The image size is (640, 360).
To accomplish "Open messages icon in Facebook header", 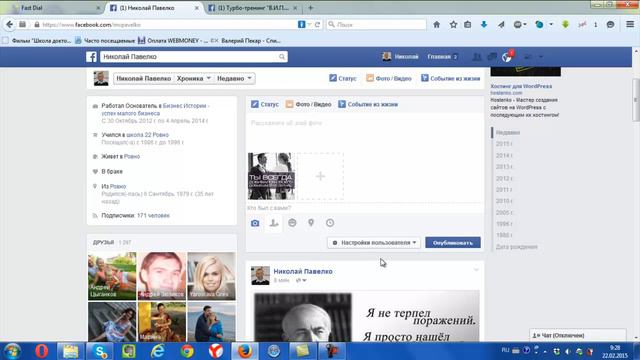I will (492, 57).
